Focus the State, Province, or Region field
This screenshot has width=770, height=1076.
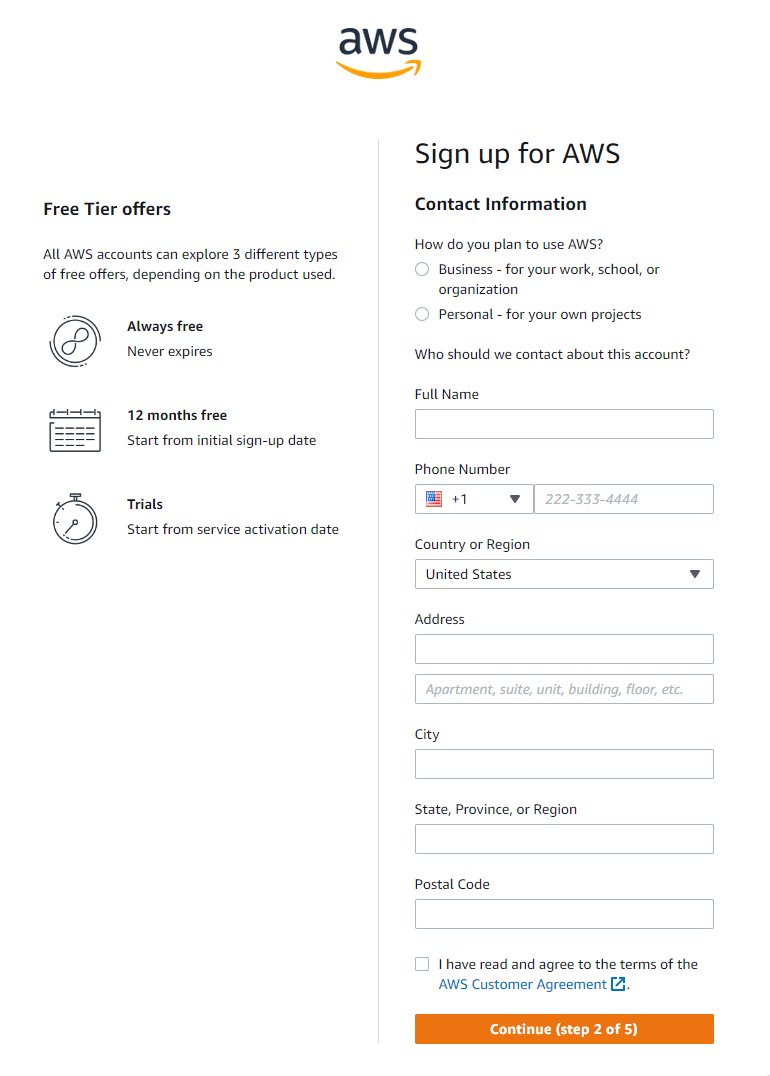click(564, 839)
